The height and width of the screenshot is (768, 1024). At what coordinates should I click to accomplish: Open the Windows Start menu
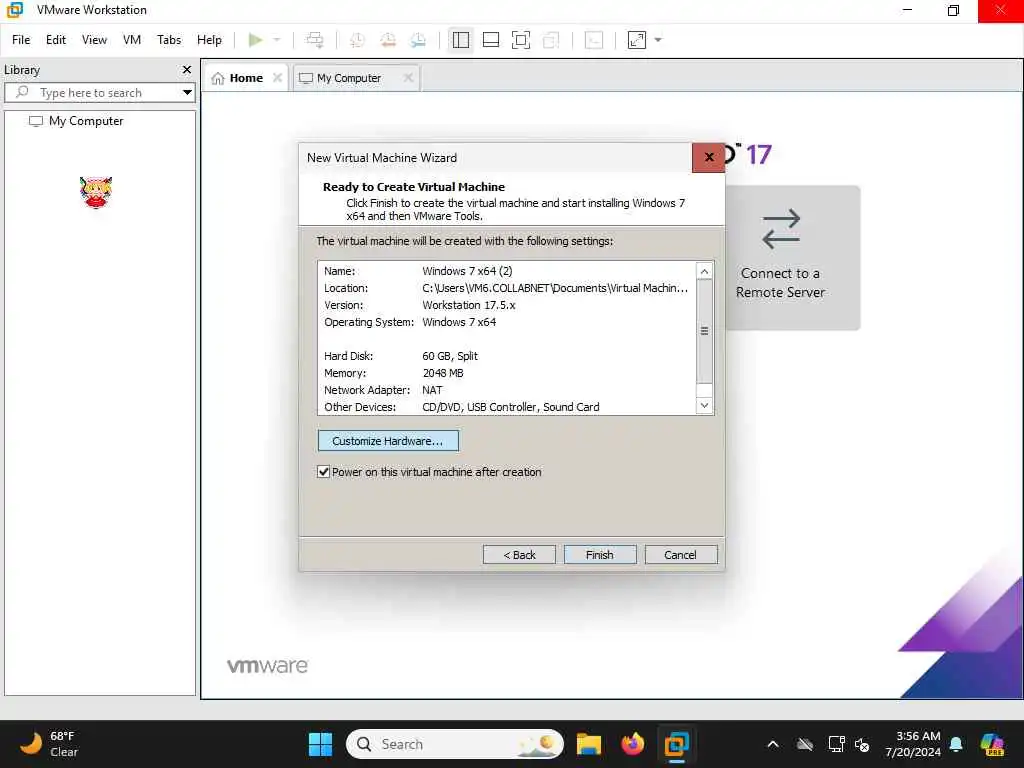(320, 744)
